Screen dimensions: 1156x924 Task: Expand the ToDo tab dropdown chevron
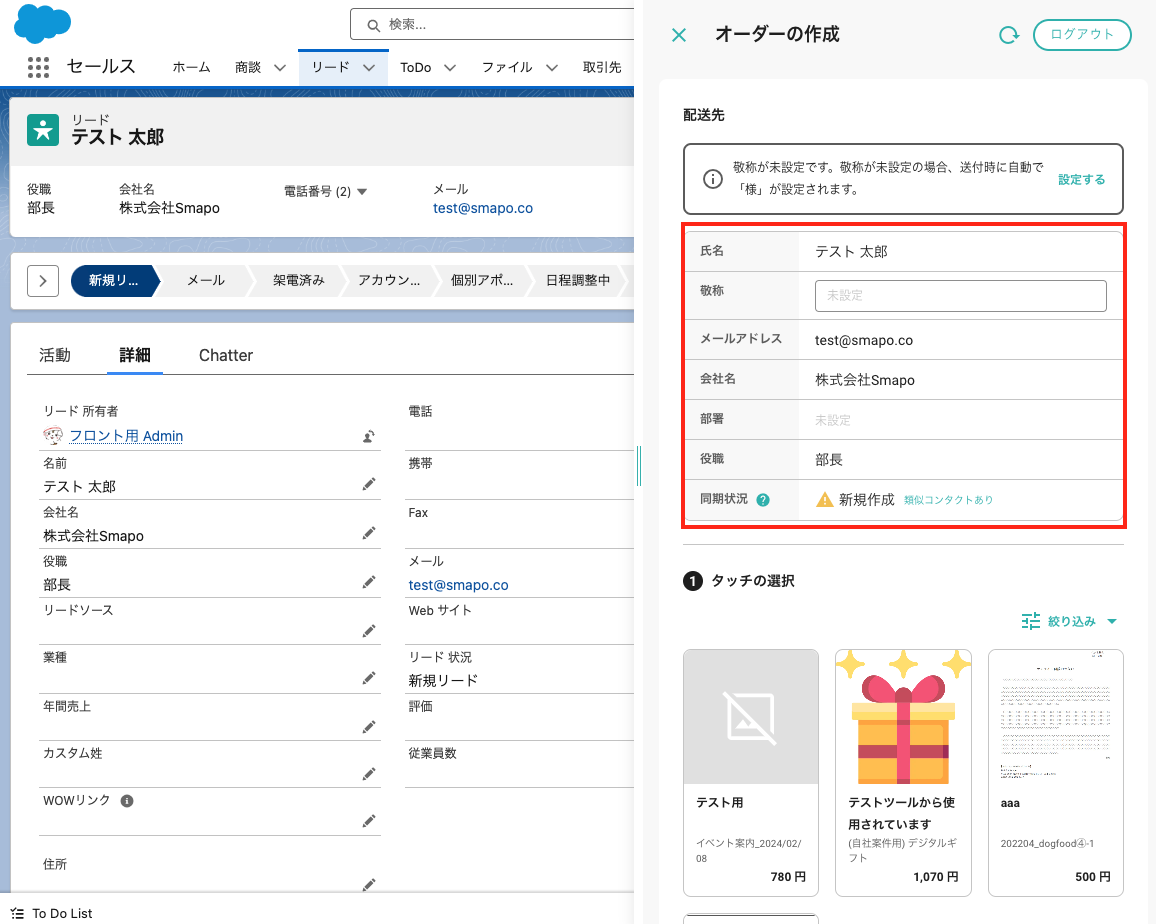(x=450, y=68)
